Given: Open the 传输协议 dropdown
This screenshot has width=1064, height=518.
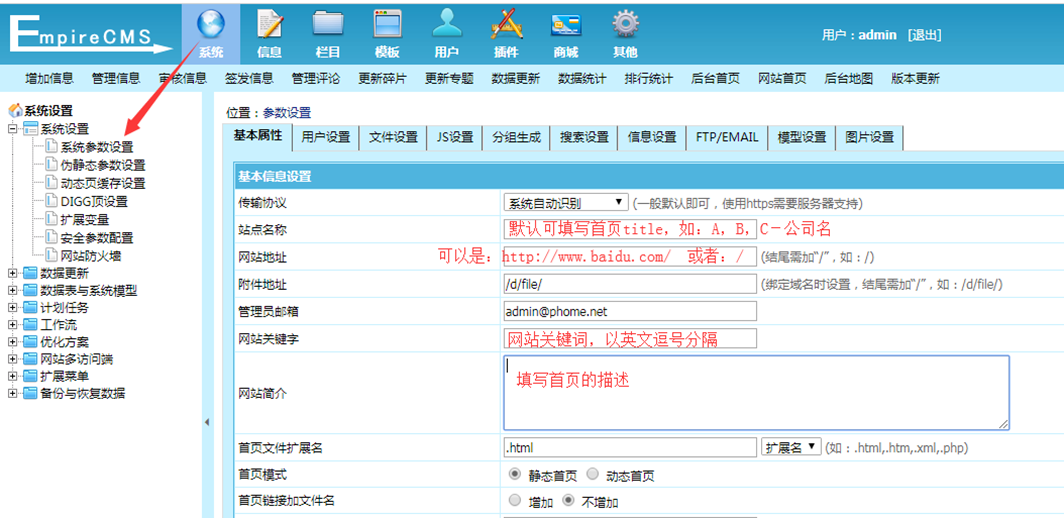Looking at the screenshot, I should (x=565, y=203).
